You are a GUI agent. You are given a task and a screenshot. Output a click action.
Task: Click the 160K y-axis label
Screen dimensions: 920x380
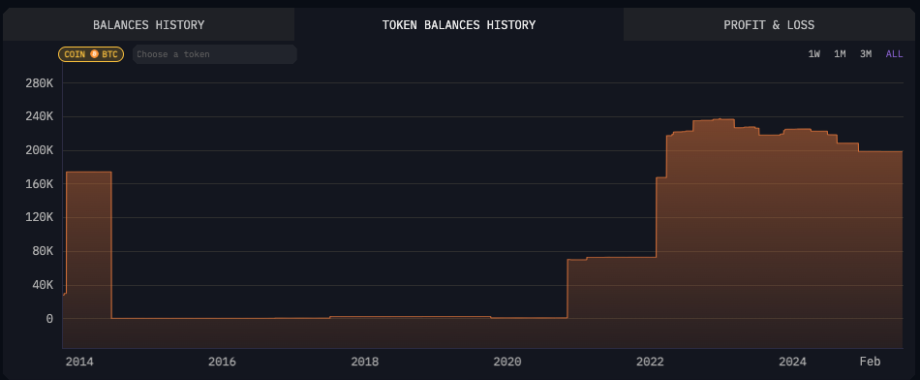click(39, 184)
